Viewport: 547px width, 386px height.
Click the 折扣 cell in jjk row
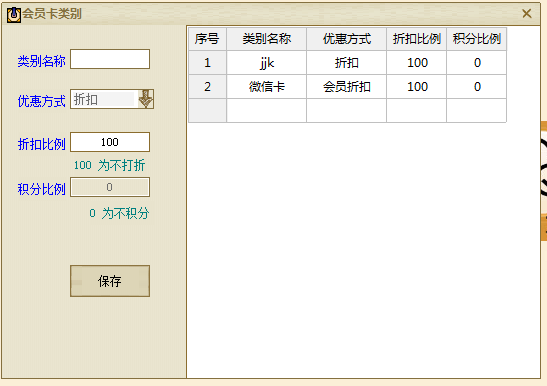pyautogui.click(x=346, y=63)
